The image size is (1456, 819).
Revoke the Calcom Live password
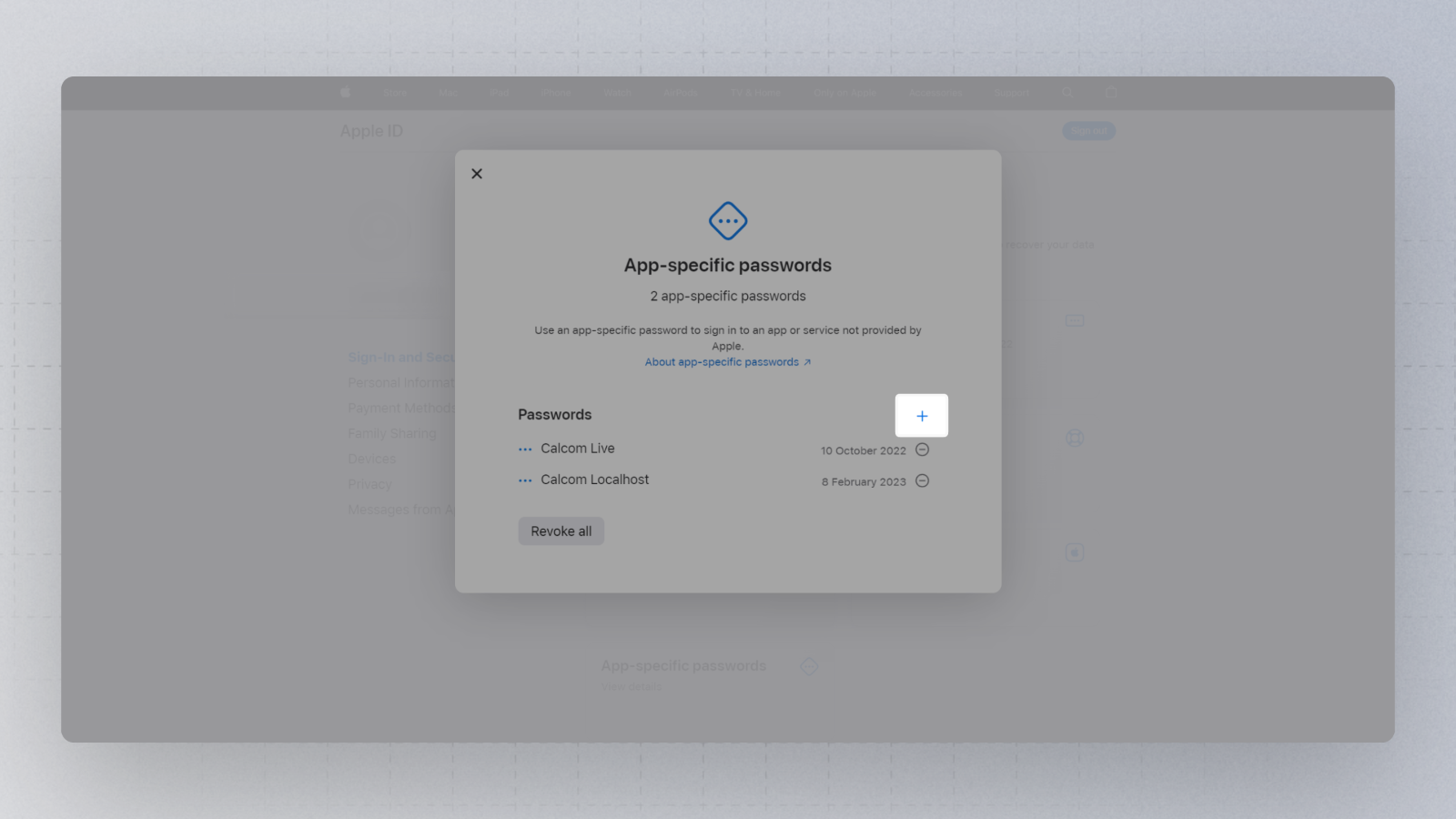[922, 450]
